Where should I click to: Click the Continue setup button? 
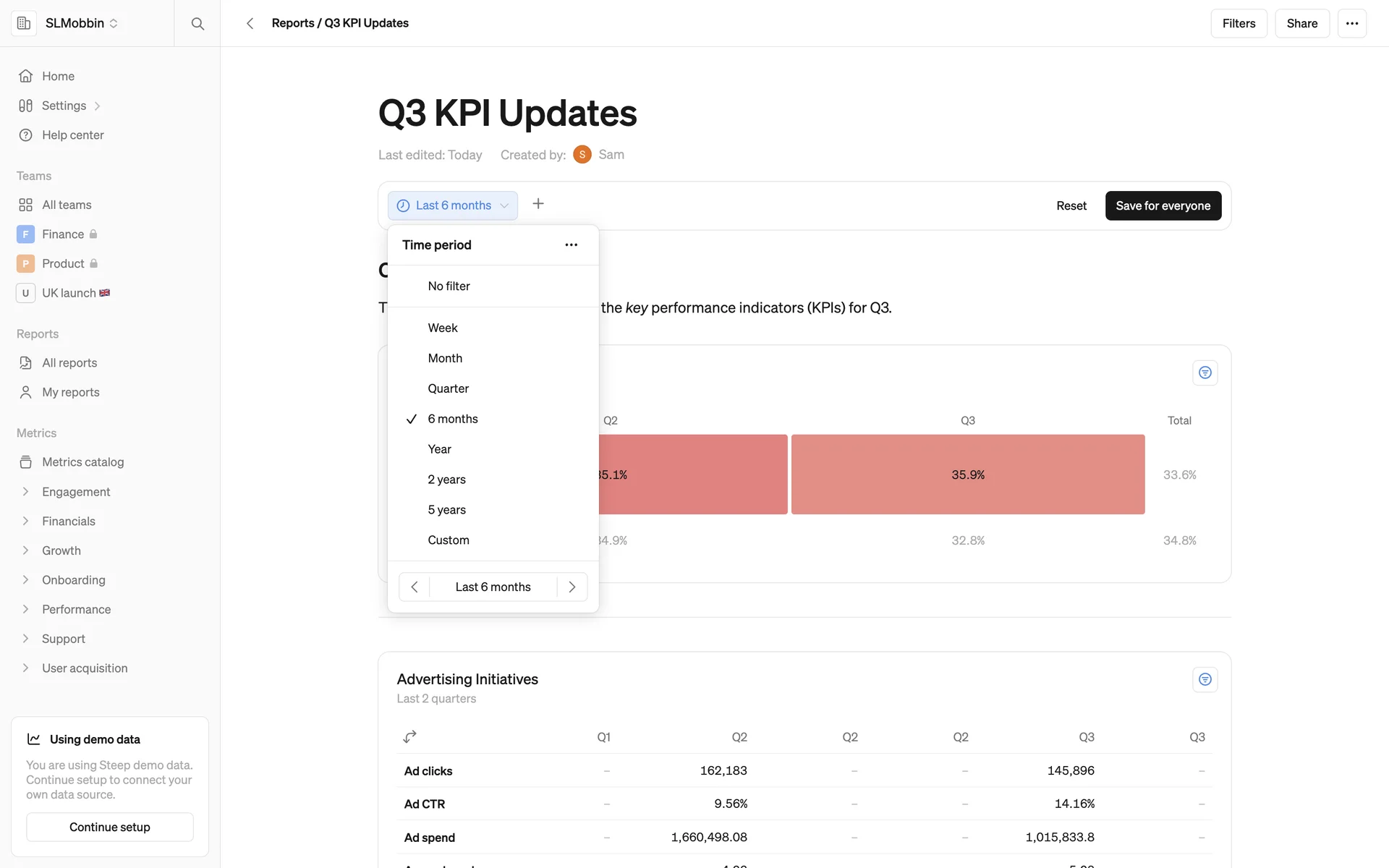(110, 827)
